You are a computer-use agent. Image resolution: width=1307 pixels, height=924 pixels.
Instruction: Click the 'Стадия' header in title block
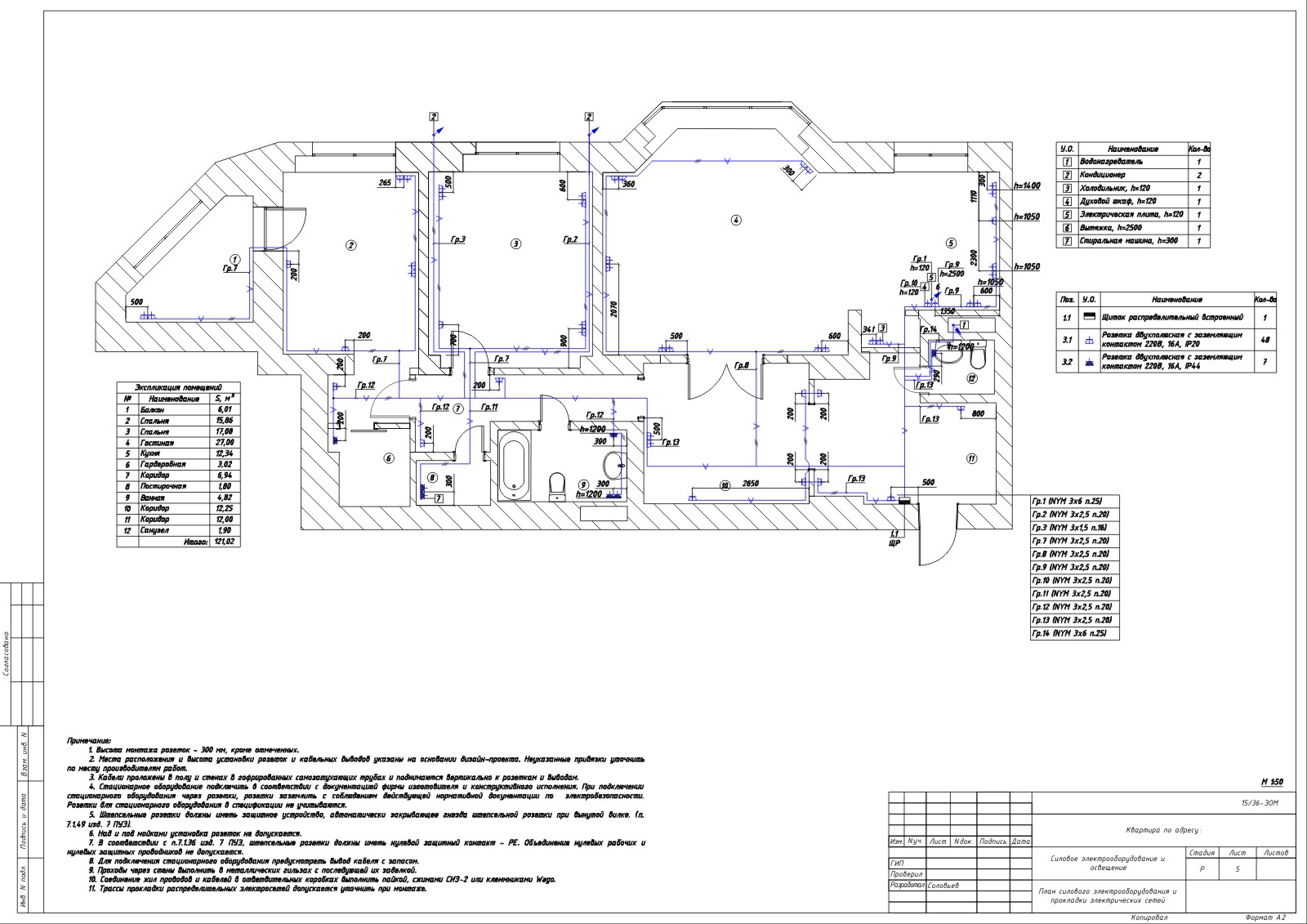click(x=1202, y=853)
